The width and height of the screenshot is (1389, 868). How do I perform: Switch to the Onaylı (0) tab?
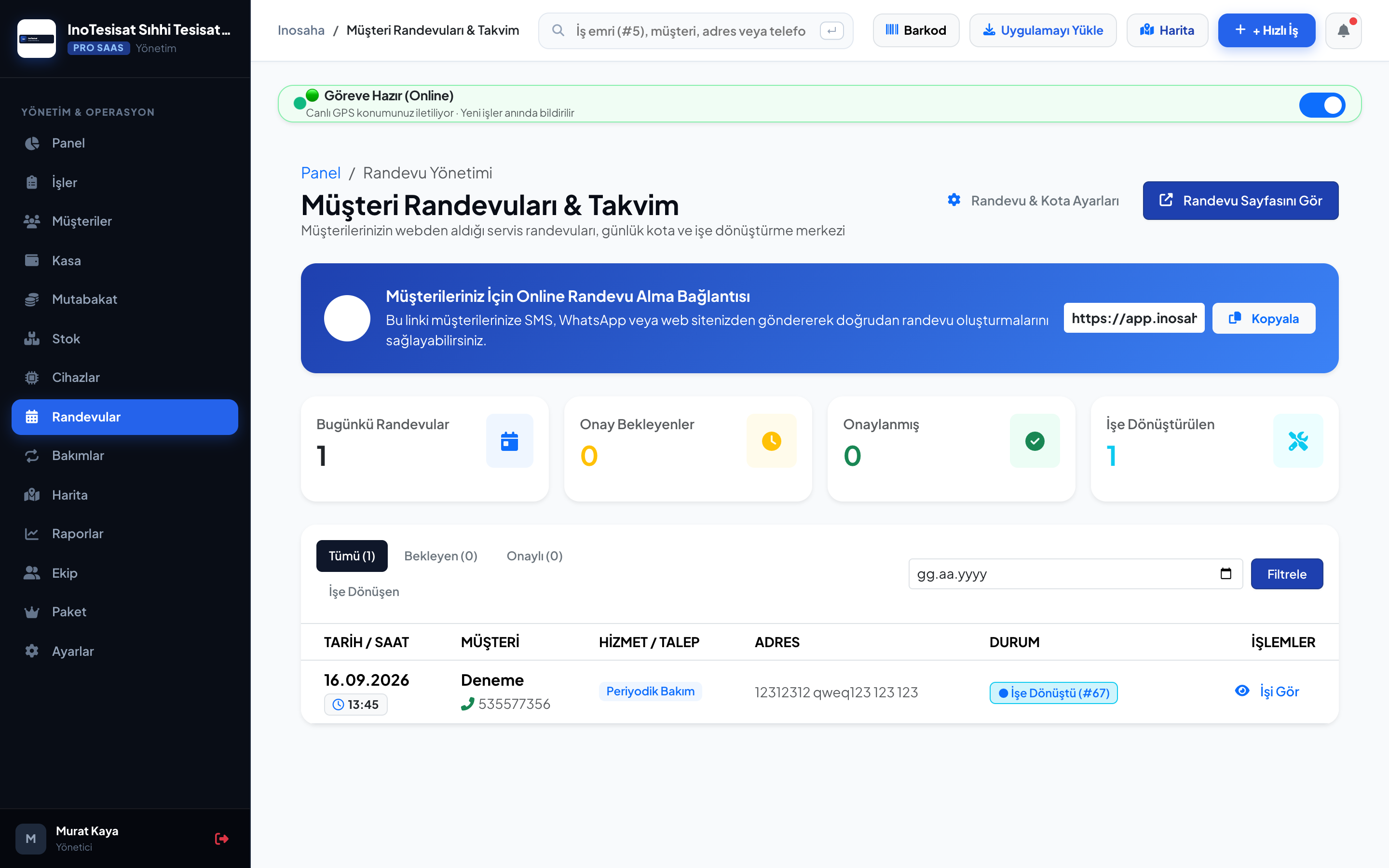534,556
